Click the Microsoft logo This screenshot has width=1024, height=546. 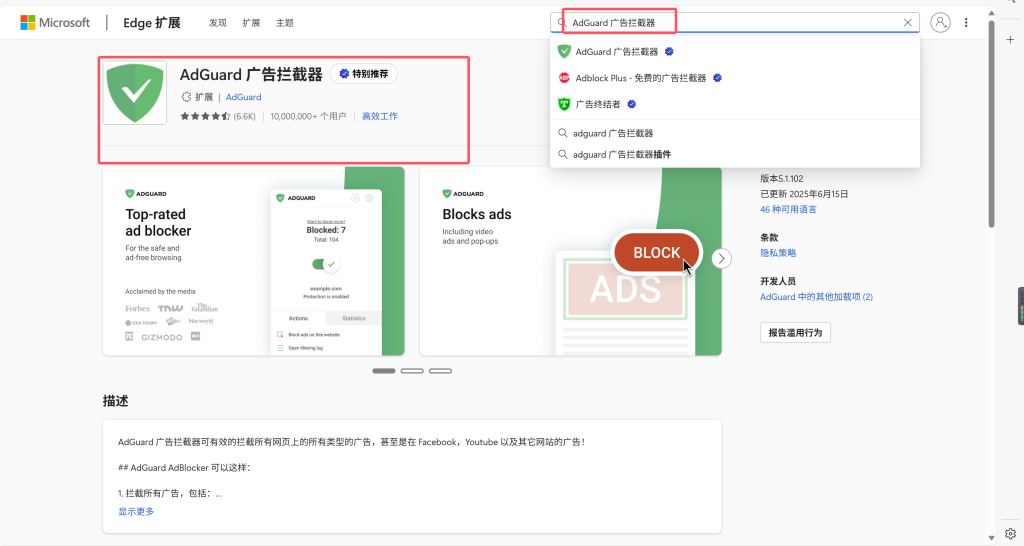click(55, 23)
